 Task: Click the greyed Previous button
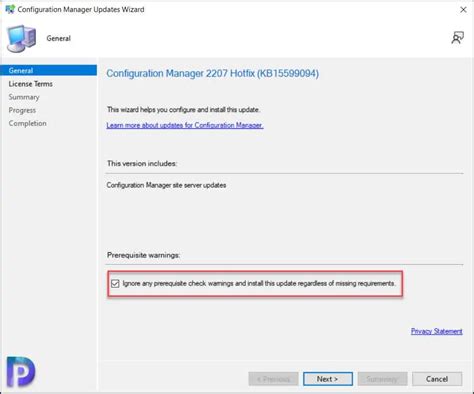[x=273, y=379]
